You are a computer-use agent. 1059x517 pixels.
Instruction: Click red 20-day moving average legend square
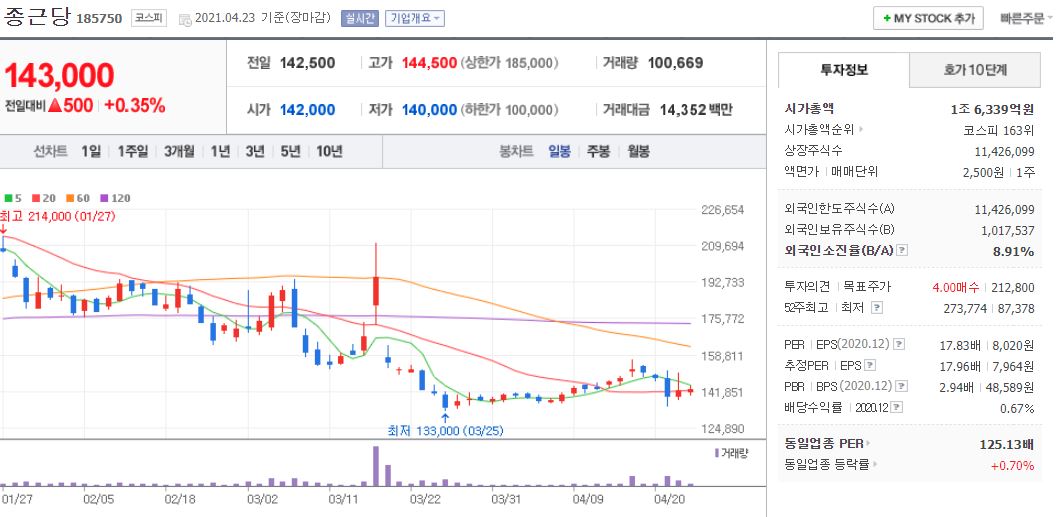34,198
